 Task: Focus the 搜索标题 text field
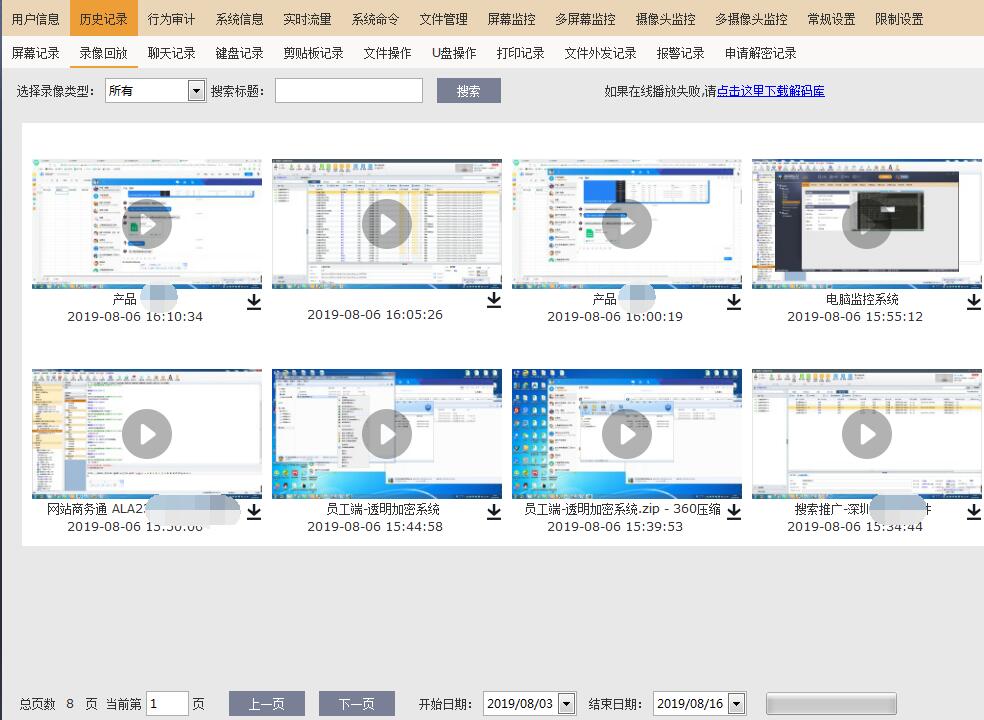pos(348,91)
